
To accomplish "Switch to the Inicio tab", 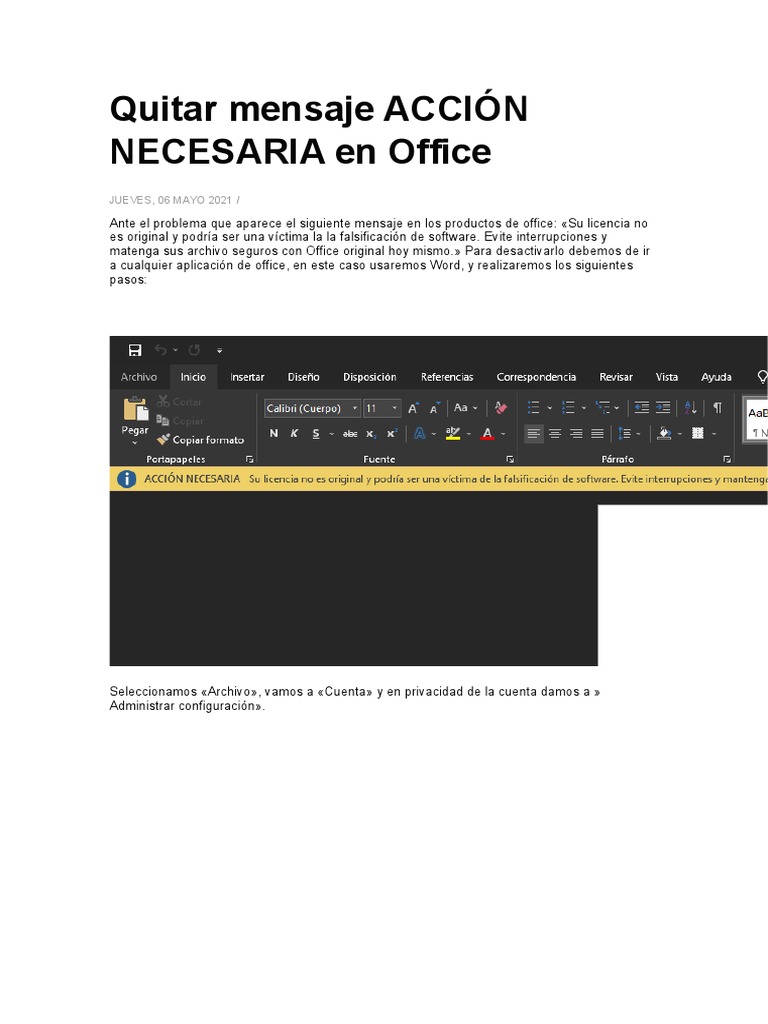I will (x=193, y=377).
